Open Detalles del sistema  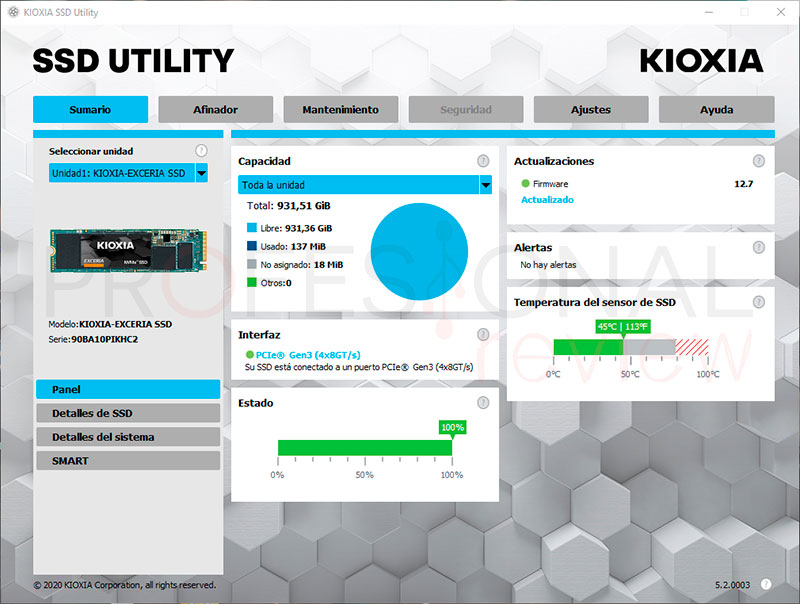click(x=128, y=437)
